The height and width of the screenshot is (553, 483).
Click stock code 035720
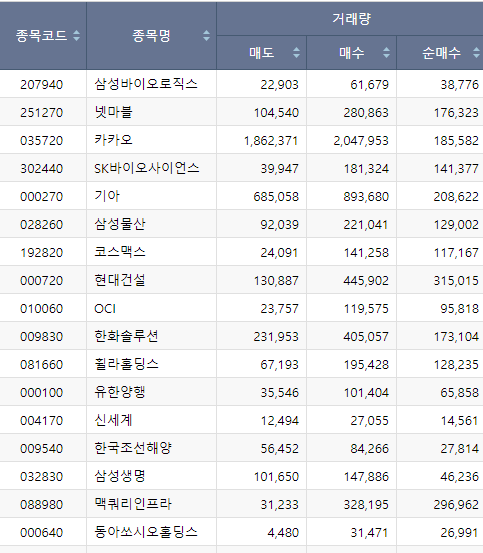tap(42, 141)
